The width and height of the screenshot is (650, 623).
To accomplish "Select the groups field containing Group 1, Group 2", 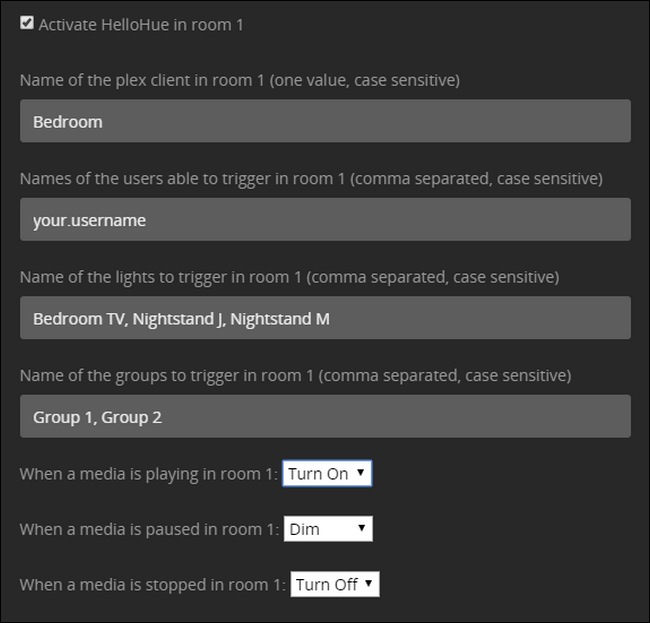I will pos(325,416).
